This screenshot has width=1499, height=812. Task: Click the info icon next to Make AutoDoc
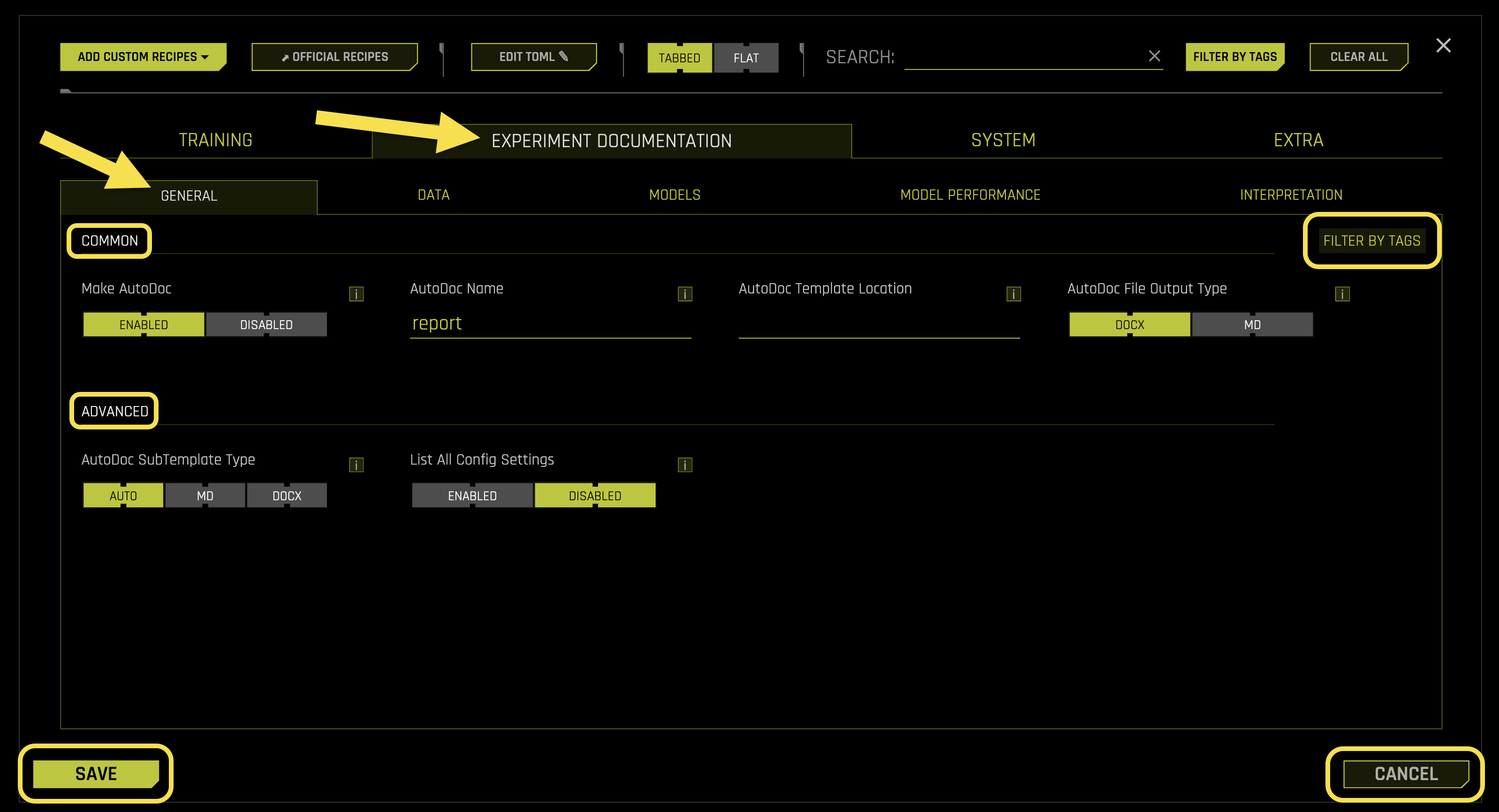pyautogui.click(x=357, y=294)
